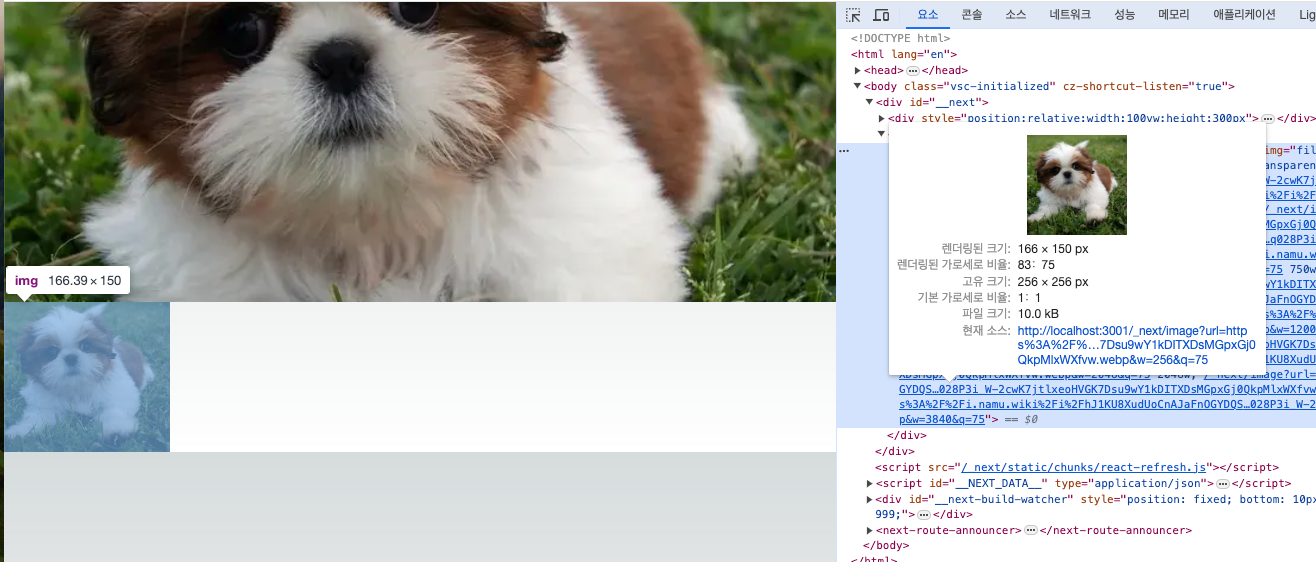This screenshot has width=1316, height=562.
Task: Switch to the 콘솔 tab
Action: (971, 15)
